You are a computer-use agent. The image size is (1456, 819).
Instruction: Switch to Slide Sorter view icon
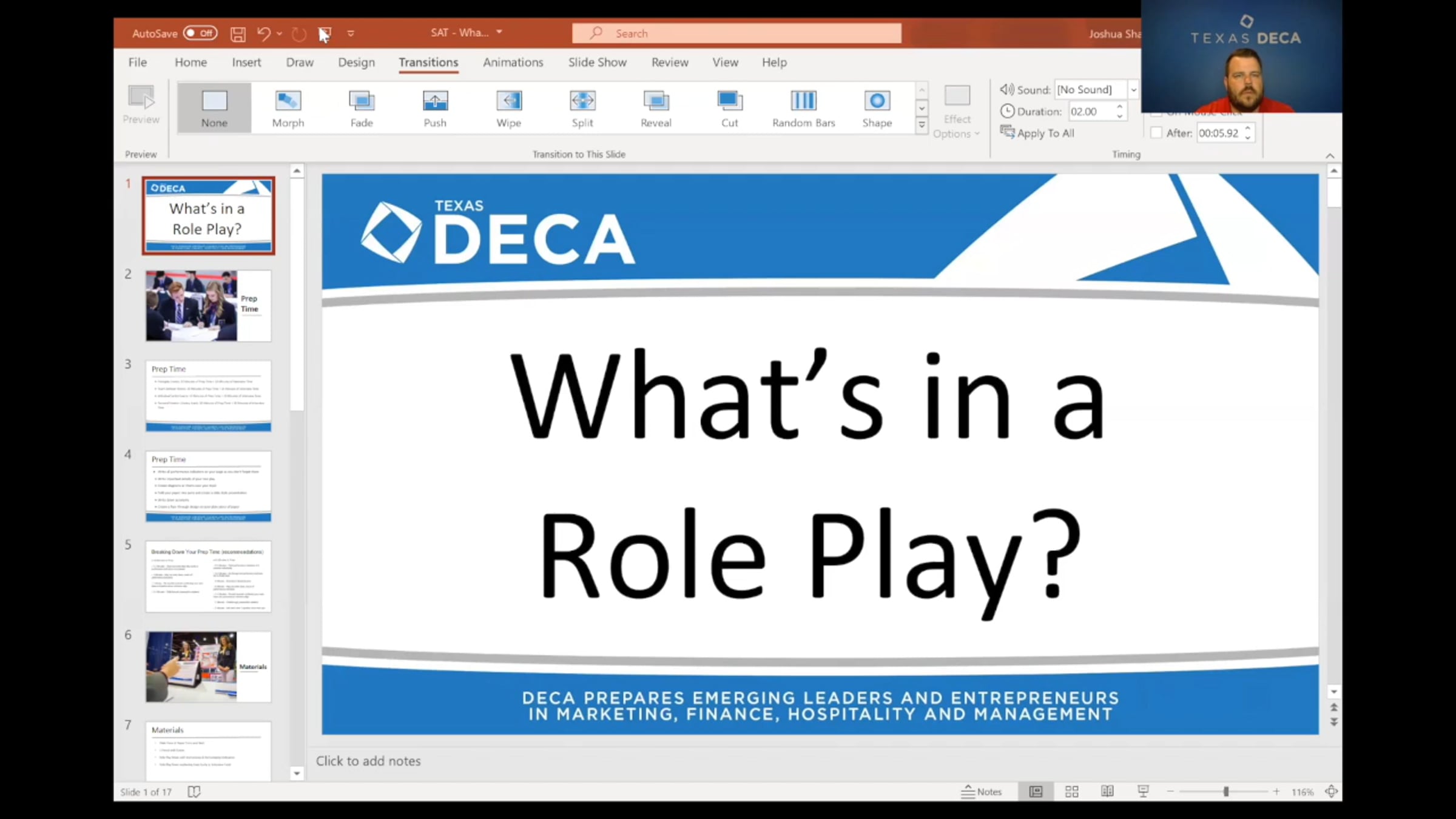[x=1072, y=792]
